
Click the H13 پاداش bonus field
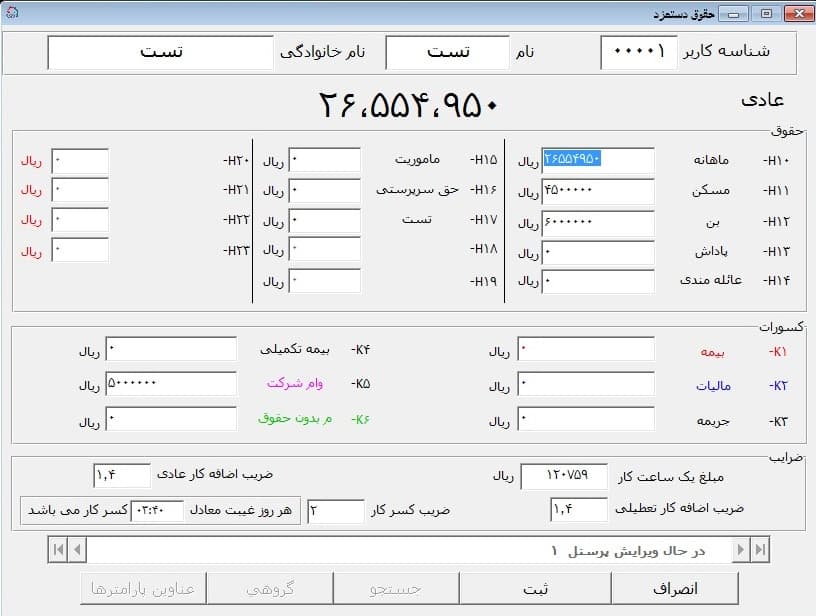click(x=598, y=253)
